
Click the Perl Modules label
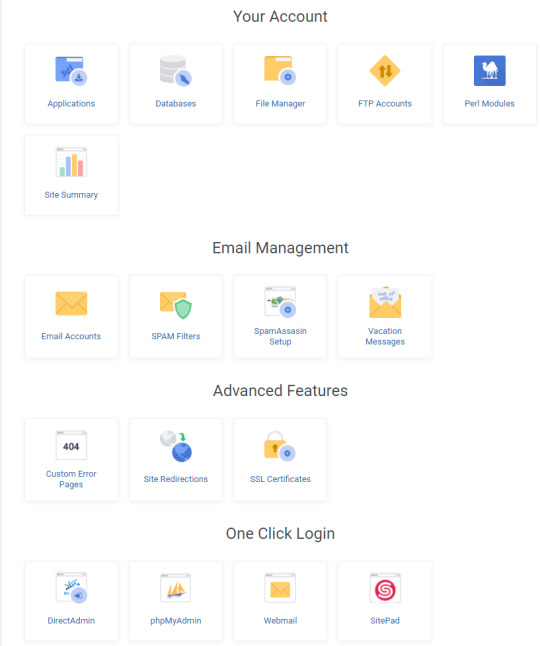point(489,103)
